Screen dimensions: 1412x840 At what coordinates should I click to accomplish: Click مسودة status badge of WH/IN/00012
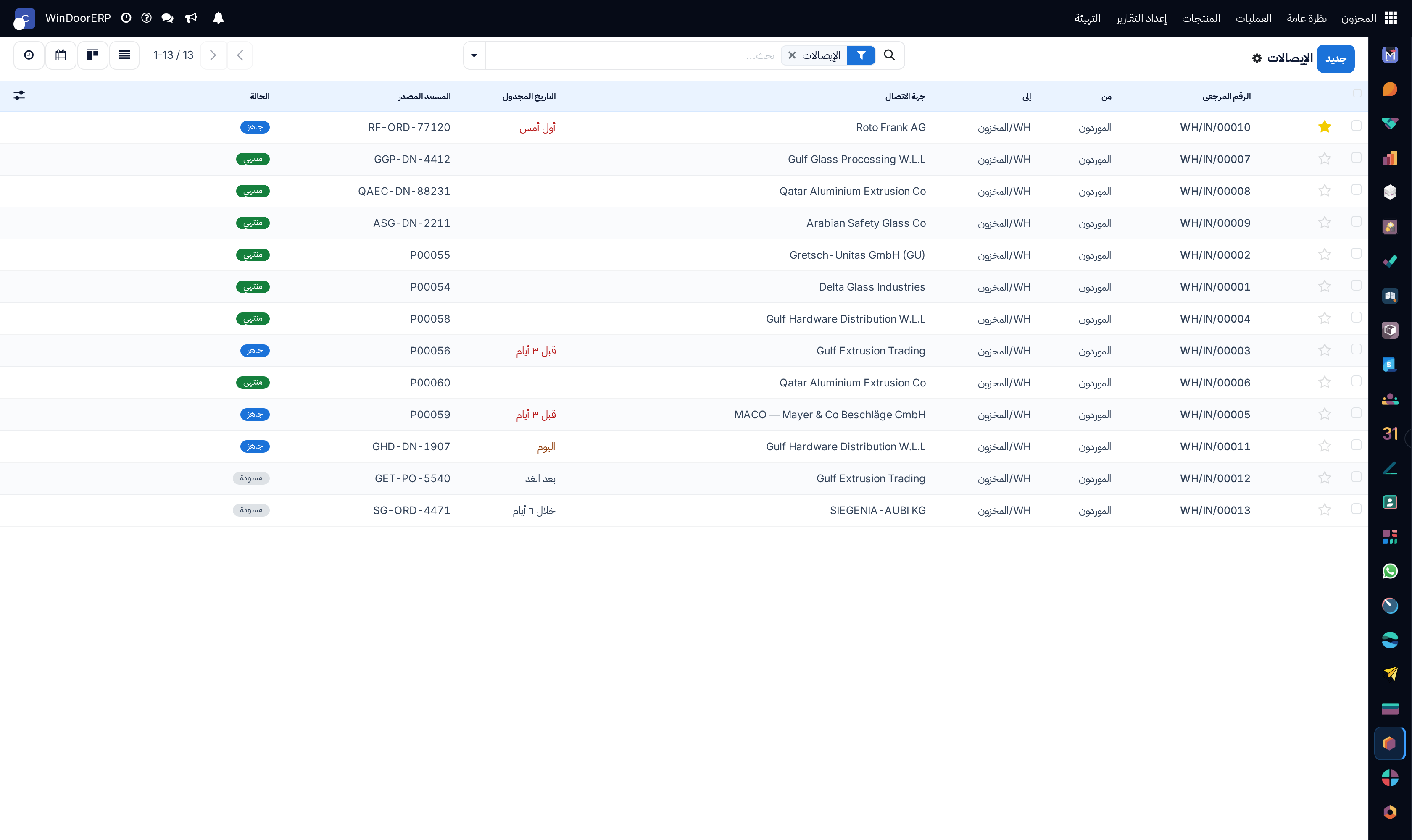coord(251,478)
